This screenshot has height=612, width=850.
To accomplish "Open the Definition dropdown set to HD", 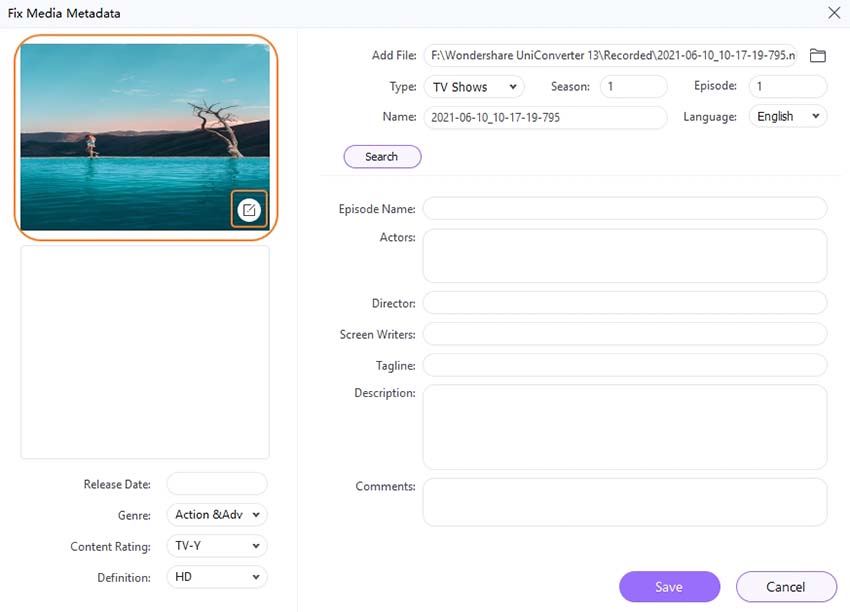I will click(217, 577).
